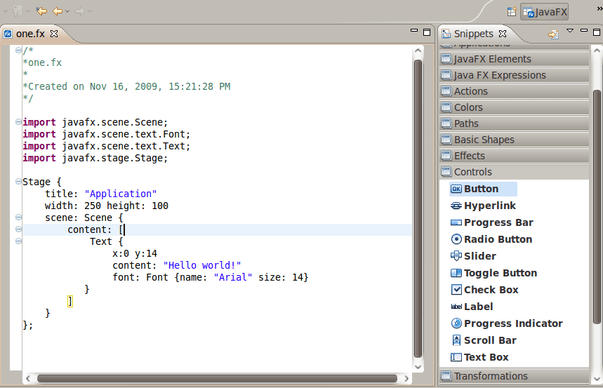Select the Button snippet
The width and height of the screenshot is (603, 388).
(483, 189)
